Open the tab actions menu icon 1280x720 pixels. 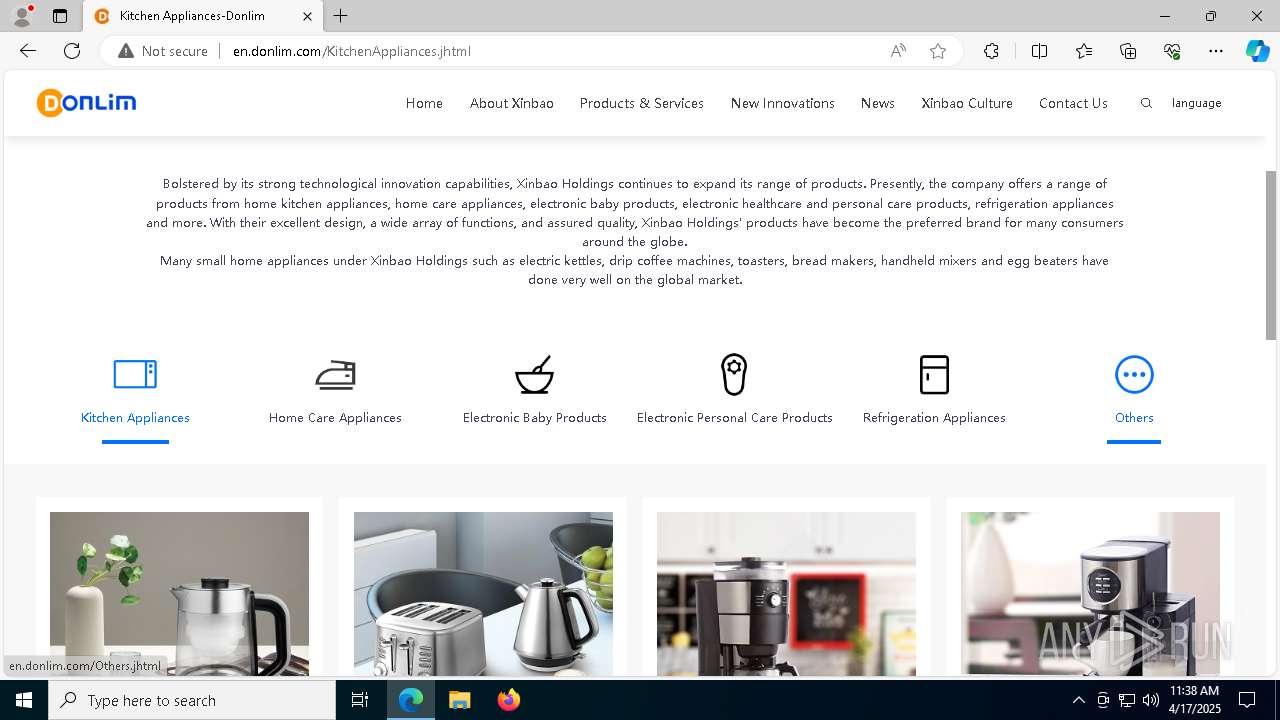[60, 16]
